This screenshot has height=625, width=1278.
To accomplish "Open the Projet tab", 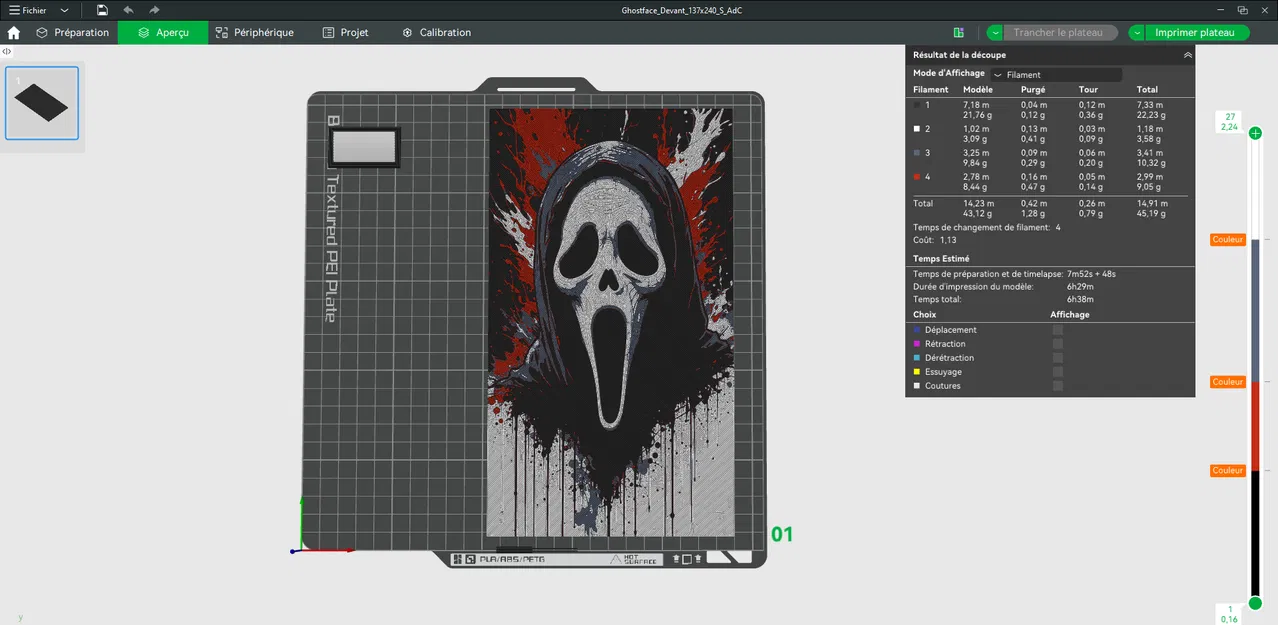I will pos(345,32).
